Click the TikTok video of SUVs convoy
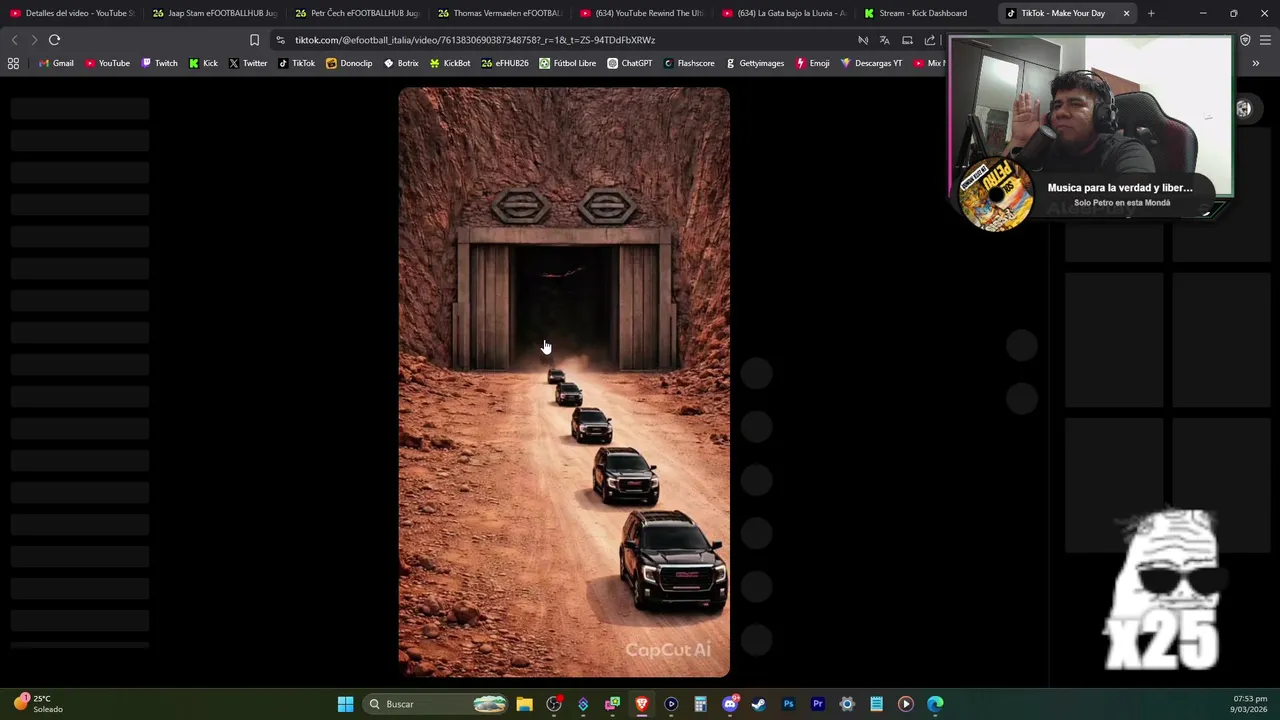This screenshot has width=1280, height=720. 564,382
